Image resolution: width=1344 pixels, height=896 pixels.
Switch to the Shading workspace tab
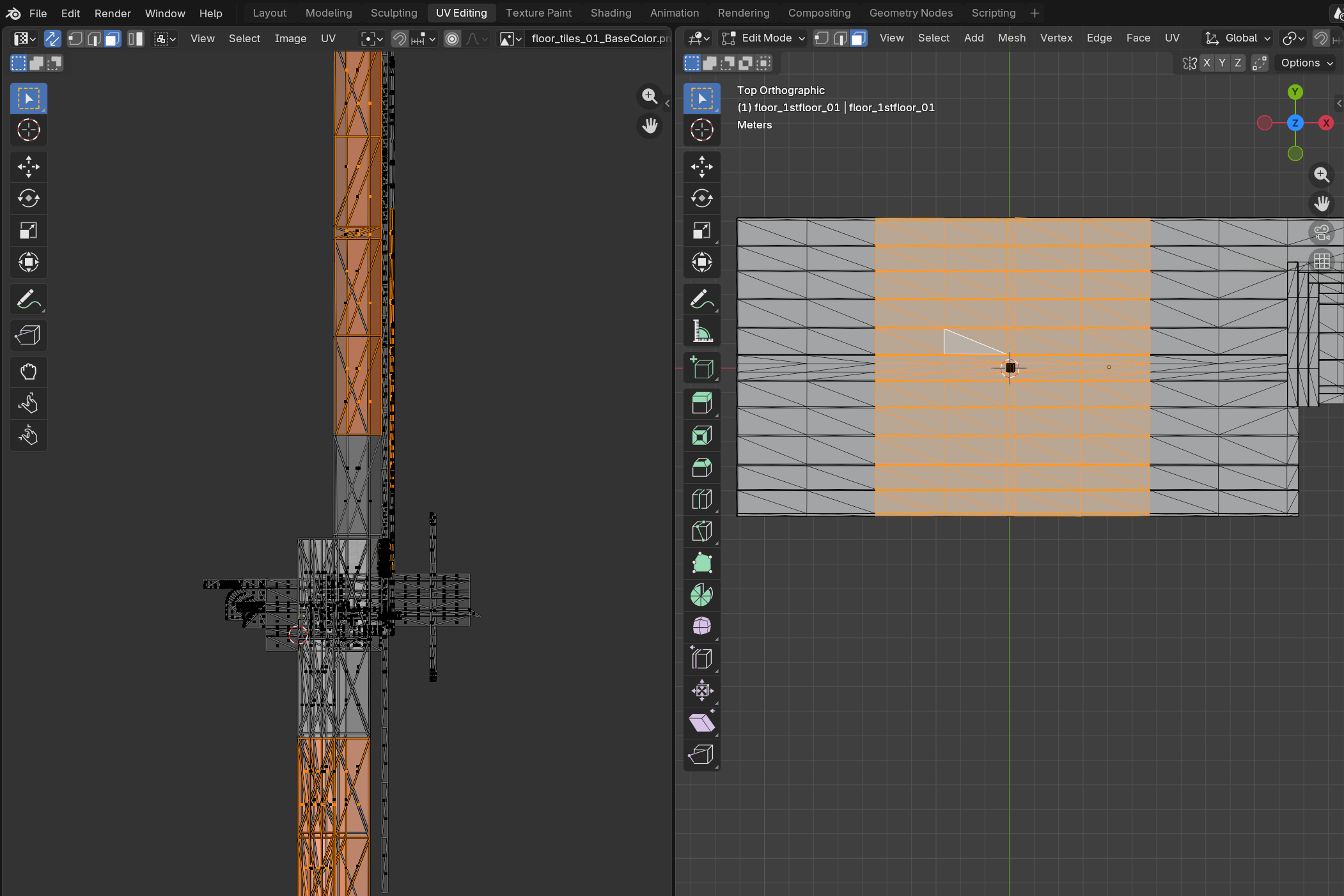click(611, 13)
